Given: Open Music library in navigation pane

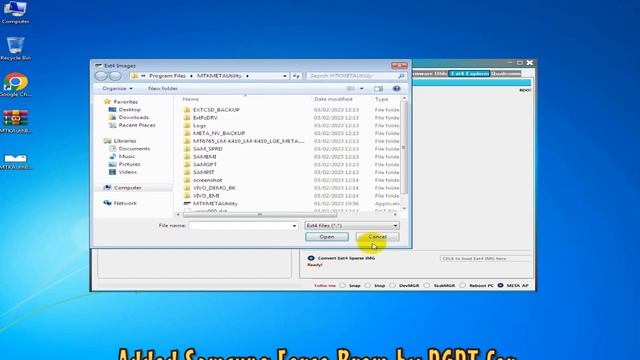Looking at the screenshot, I should [127, 156].
